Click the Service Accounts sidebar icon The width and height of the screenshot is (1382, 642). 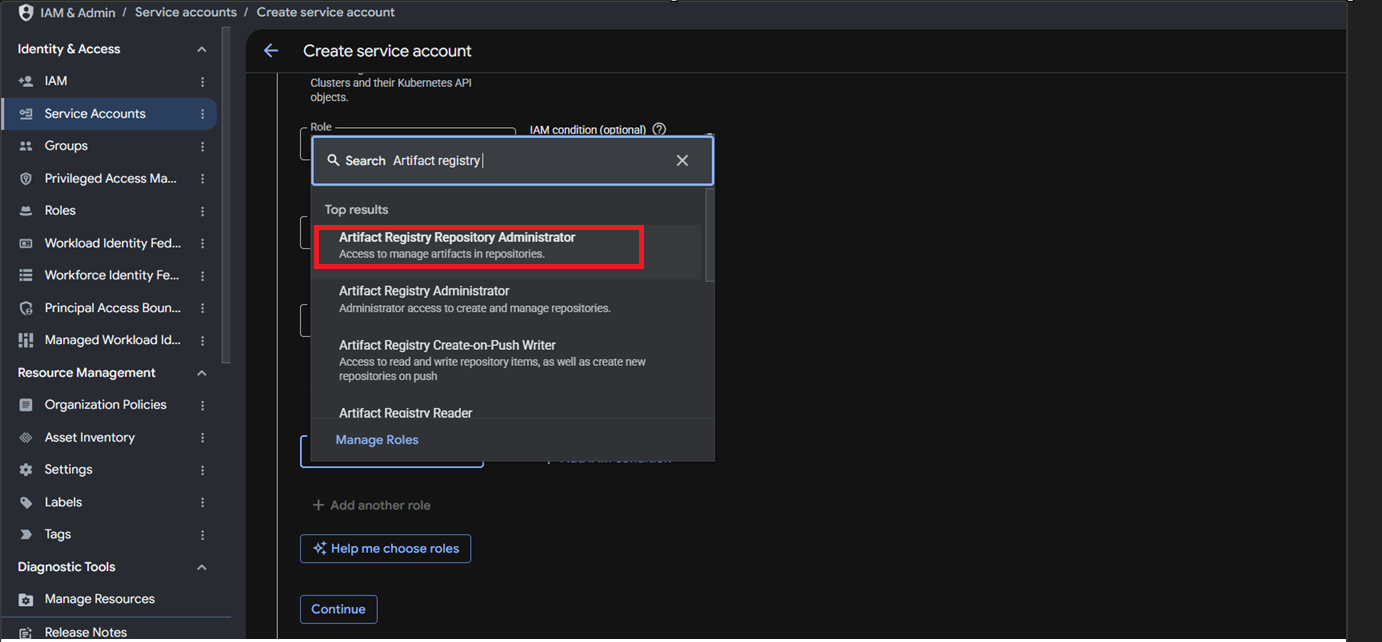[x=26, y=114]
